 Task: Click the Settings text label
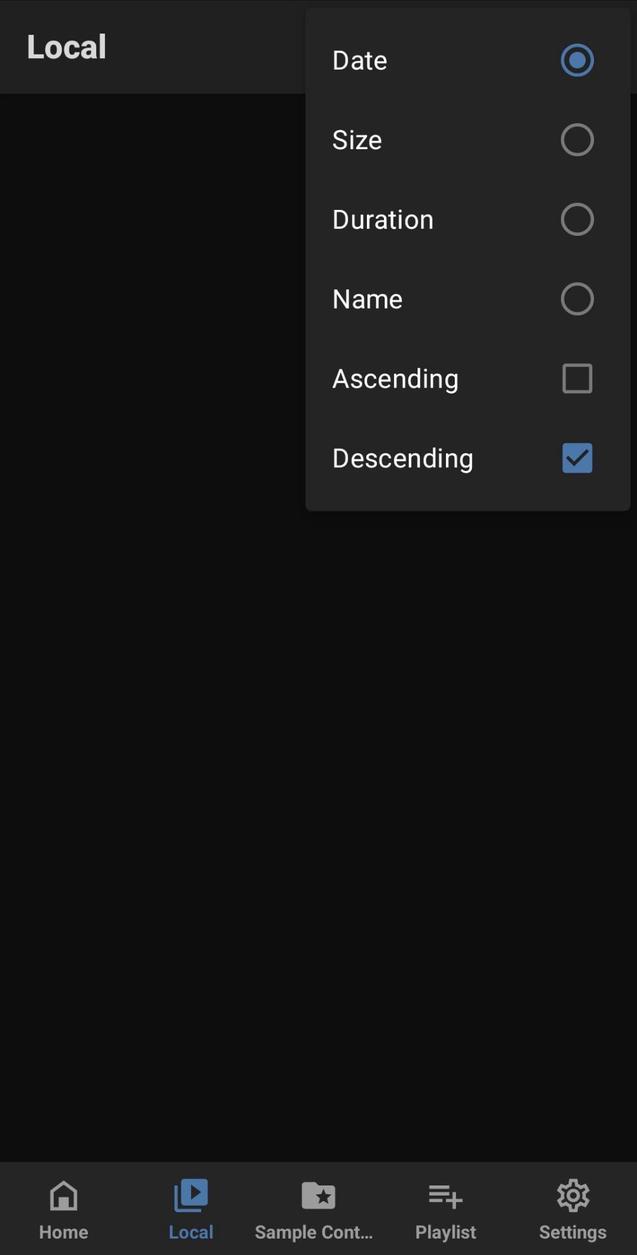(572, 1232)
